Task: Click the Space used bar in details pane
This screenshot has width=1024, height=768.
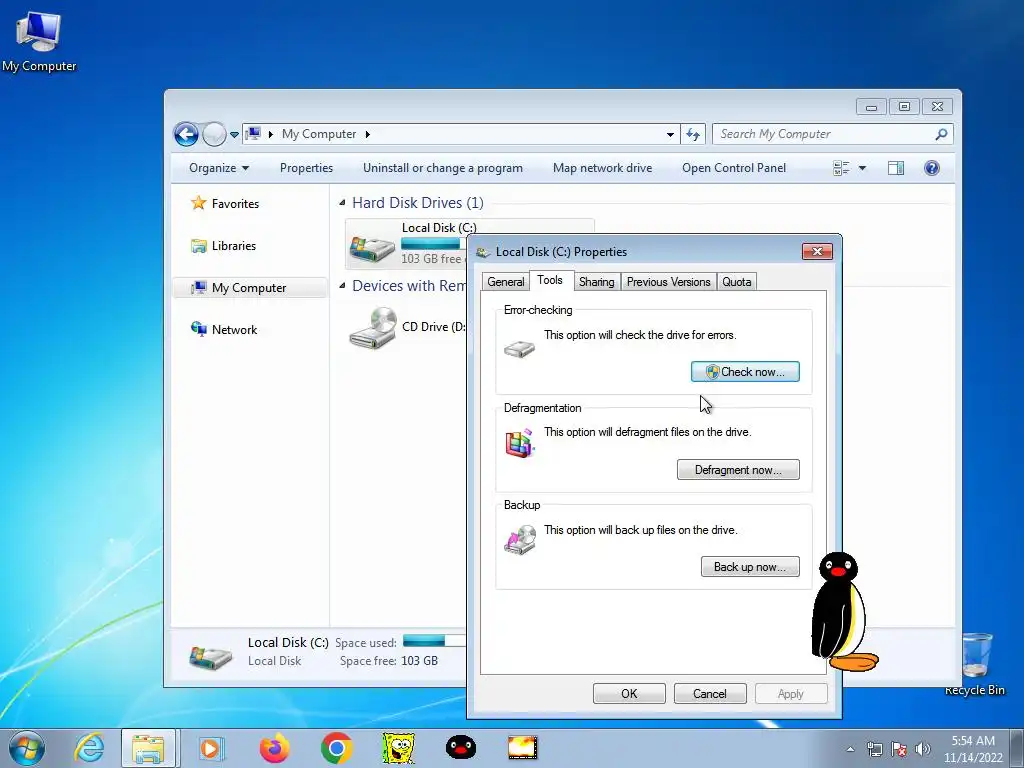Action: click(x=434, y=641)
